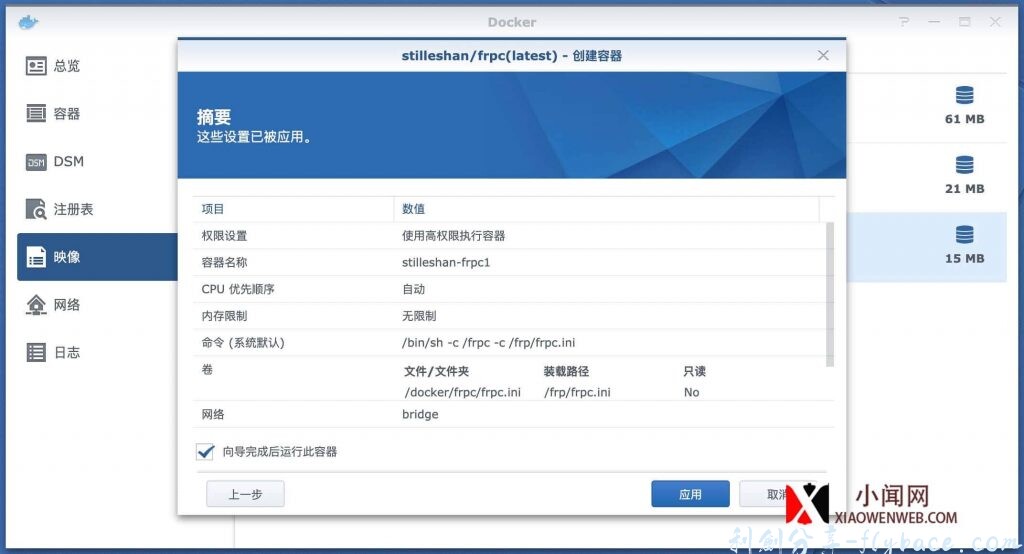Open the 网络 network section
The height and width of the screenshot is (554, 1024).
(x=97, y=304)
